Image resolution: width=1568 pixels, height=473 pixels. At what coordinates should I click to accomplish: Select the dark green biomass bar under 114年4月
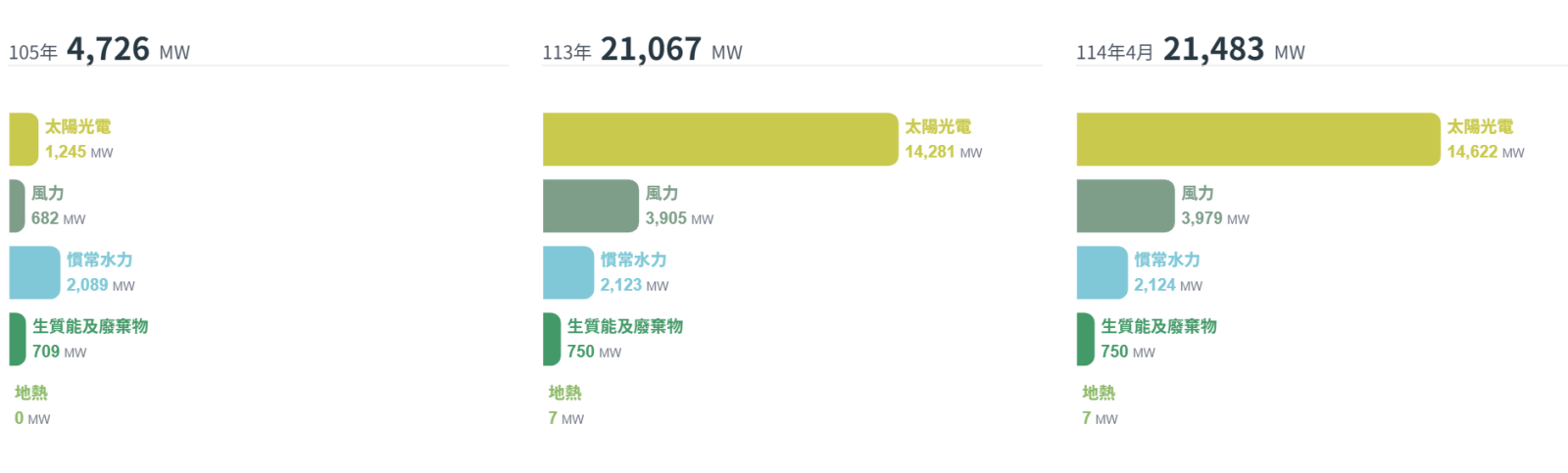pos(1085,339)
